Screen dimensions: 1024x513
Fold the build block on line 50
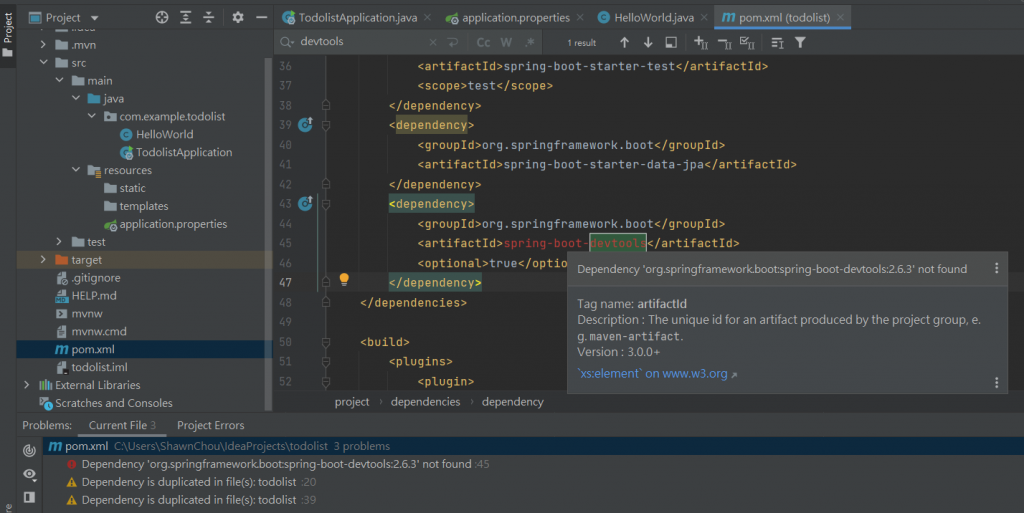(x=326, y=341)
